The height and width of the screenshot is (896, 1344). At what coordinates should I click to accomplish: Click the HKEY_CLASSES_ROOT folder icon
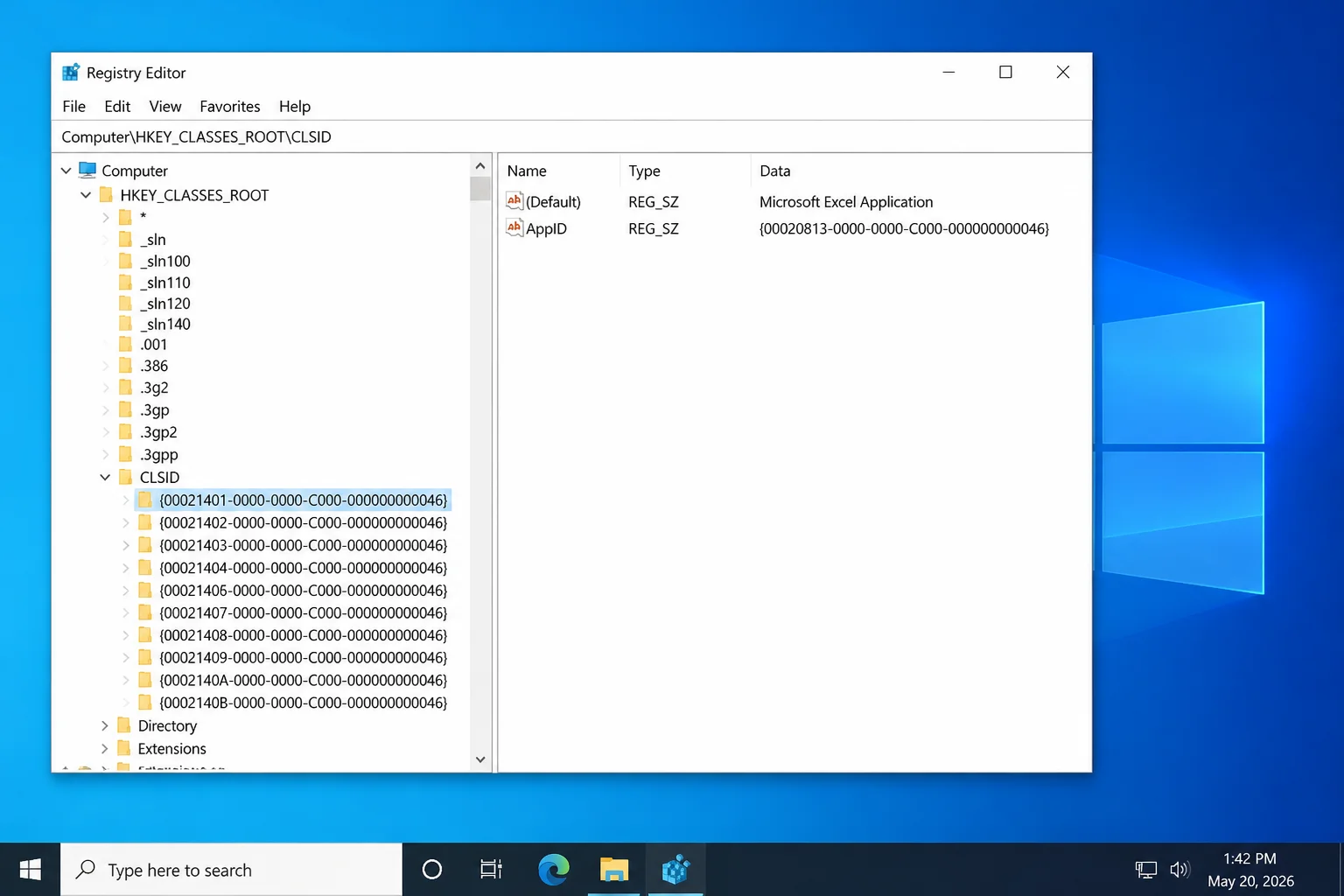(x=106, y=194)
